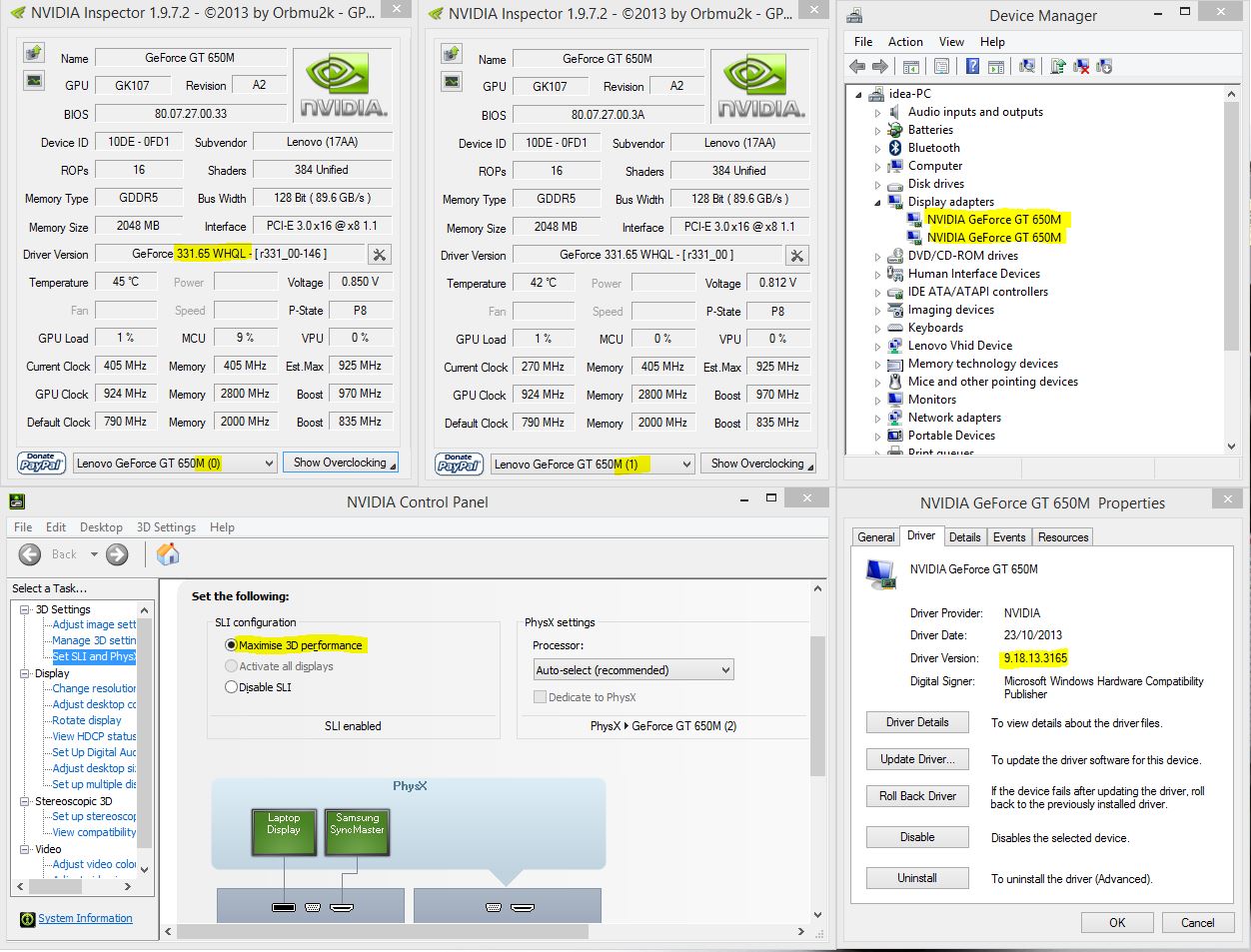
Task: Open the GPU selector dropdown showing GT 650M (0)
Action: (x=174, y=464)
